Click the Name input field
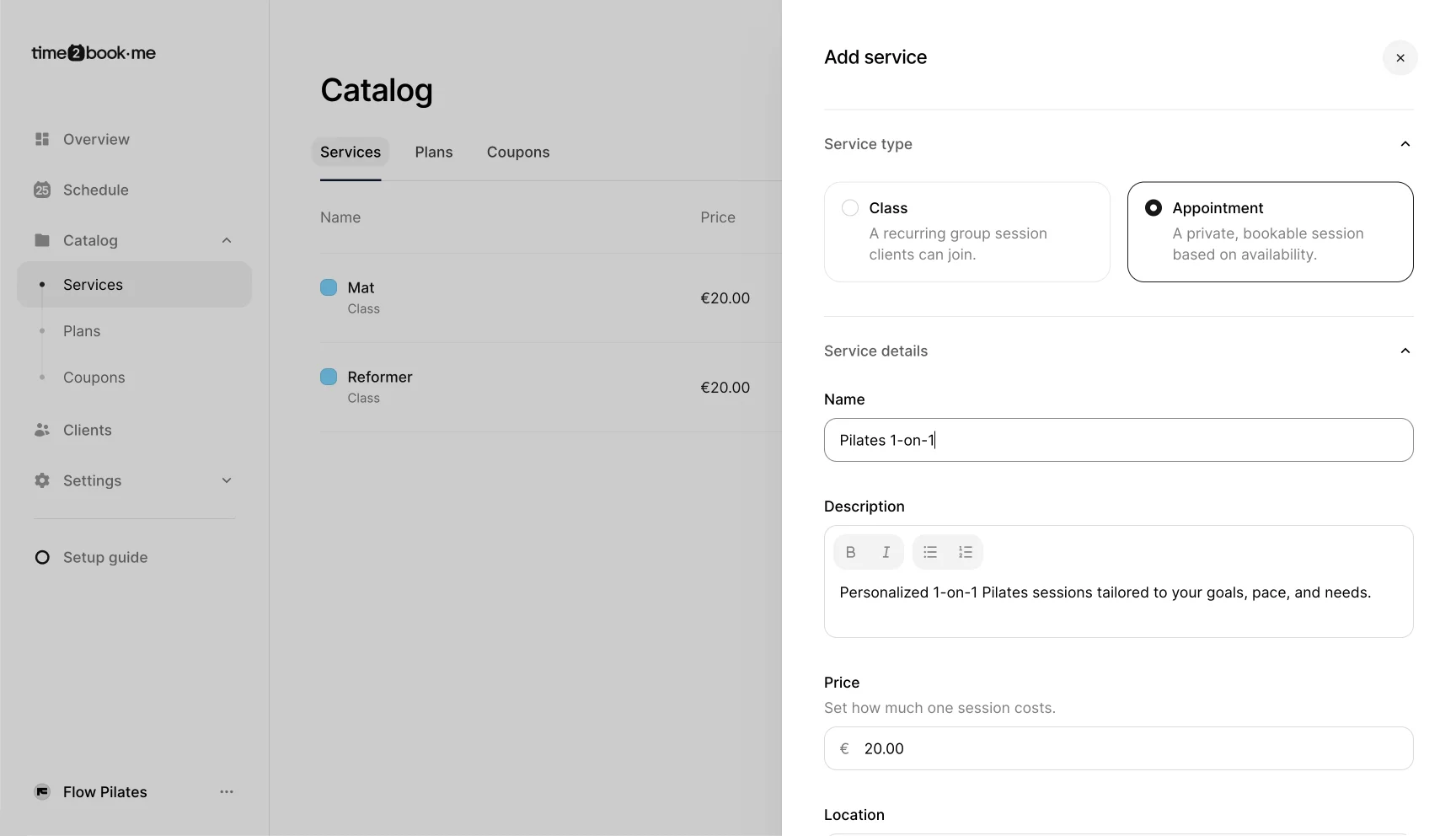 pos(1118,440)
